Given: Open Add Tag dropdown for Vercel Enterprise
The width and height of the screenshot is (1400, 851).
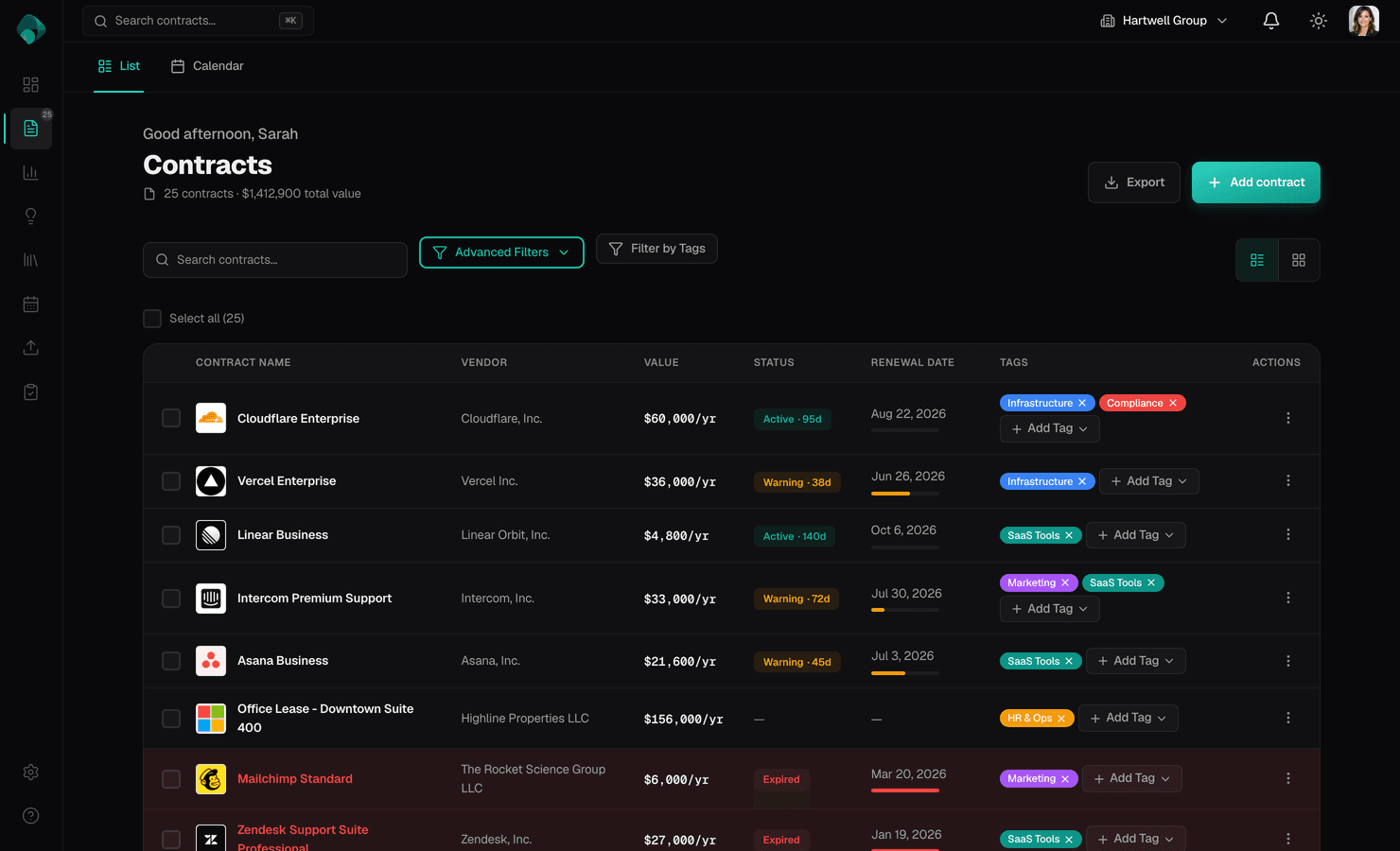Looking at the screenshot, I should point(1149,481).
